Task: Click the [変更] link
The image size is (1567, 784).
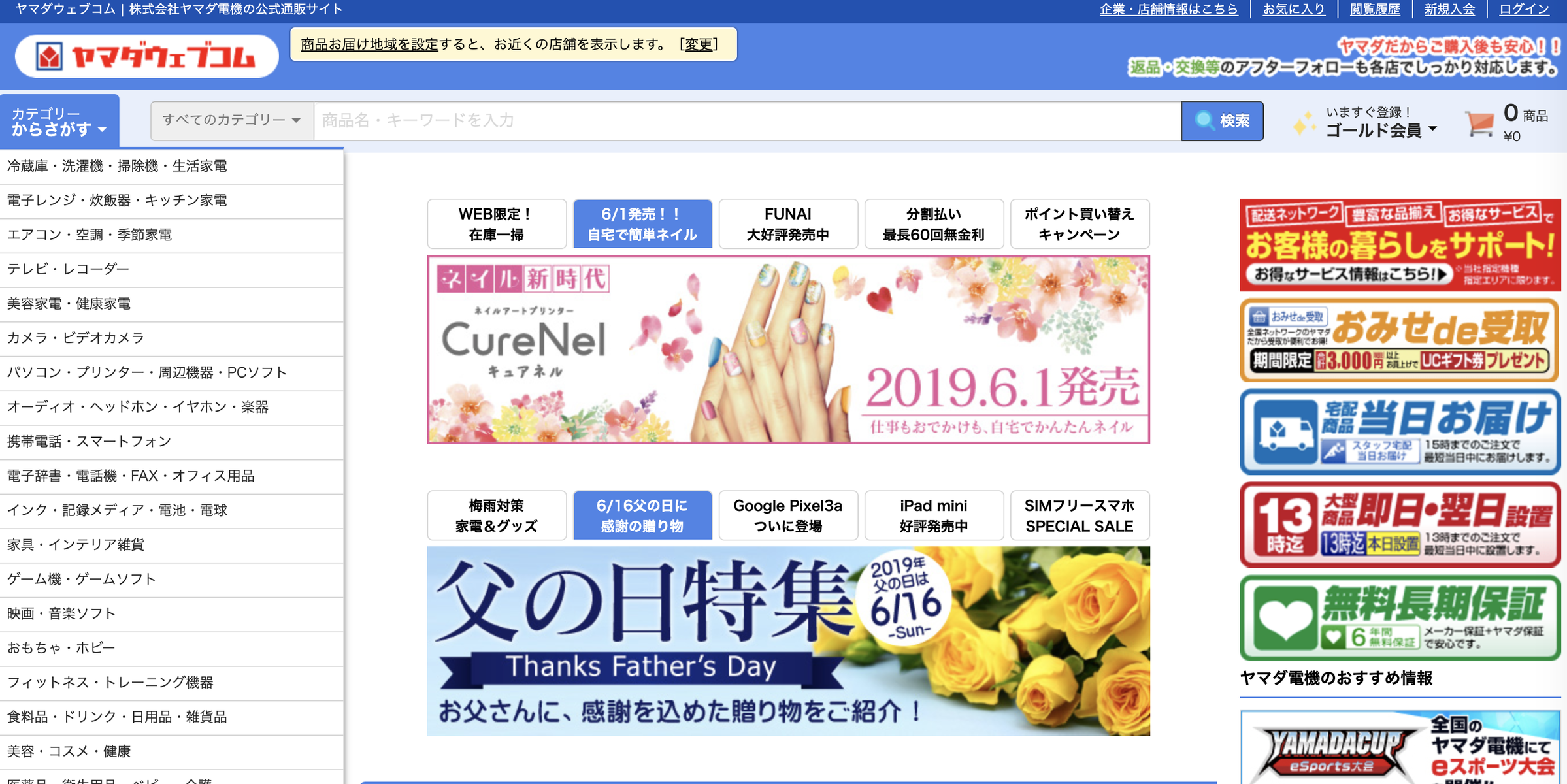Action: click(x=699, y=44)
